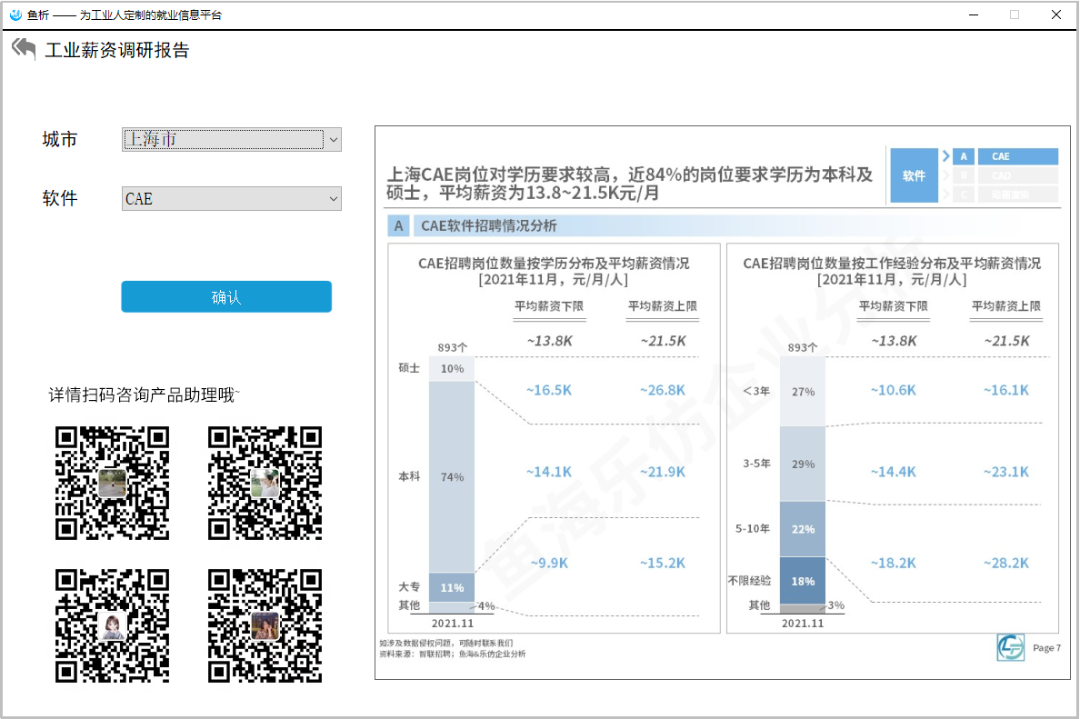Viewport: 1080px width, 719px height.
Task: Click the 不限经验 18% bar segment
Action: click(802, 581)
